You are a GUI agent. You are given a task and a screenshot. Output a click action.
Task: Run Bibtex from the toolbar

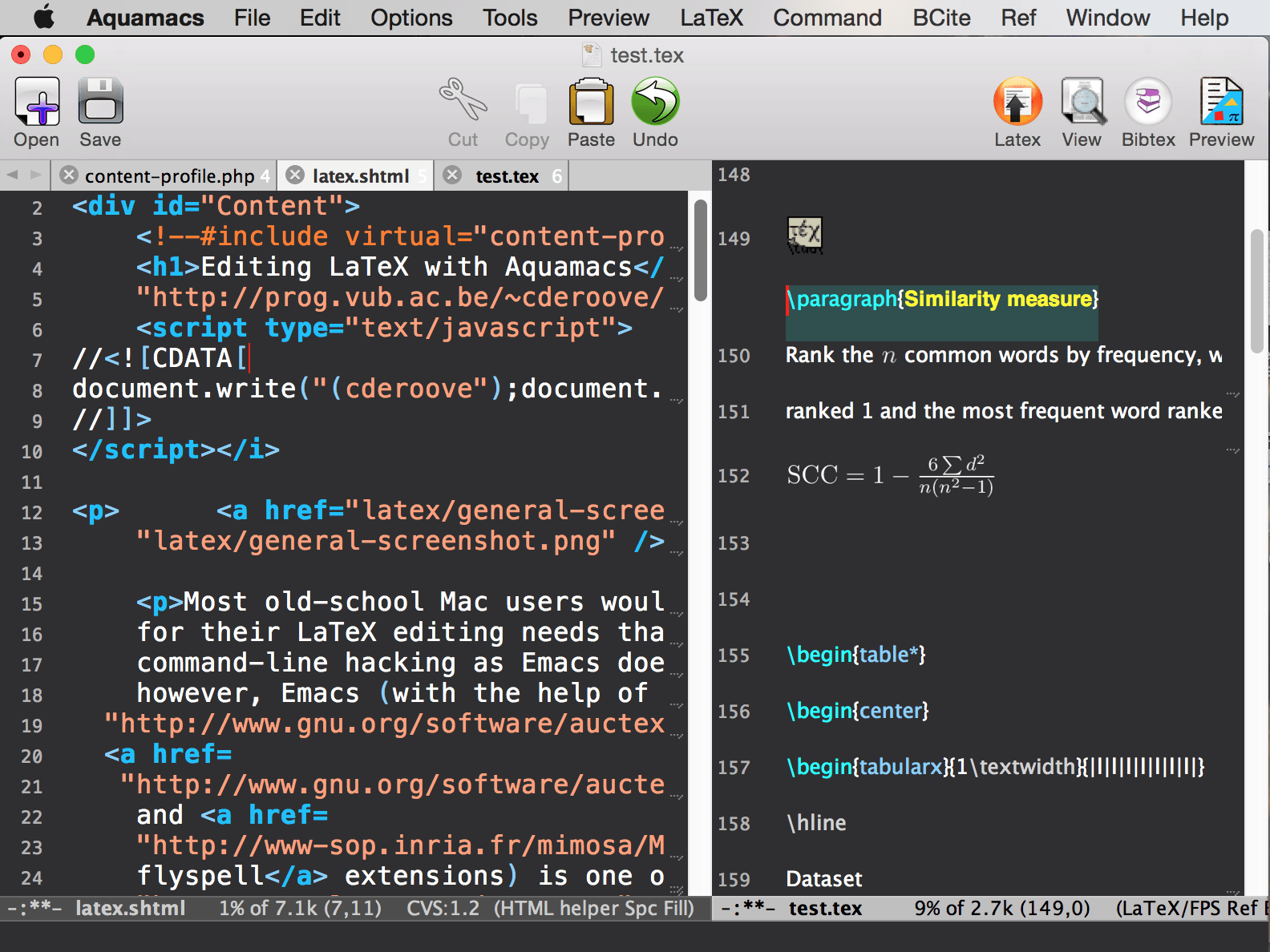pos(1148,103)
